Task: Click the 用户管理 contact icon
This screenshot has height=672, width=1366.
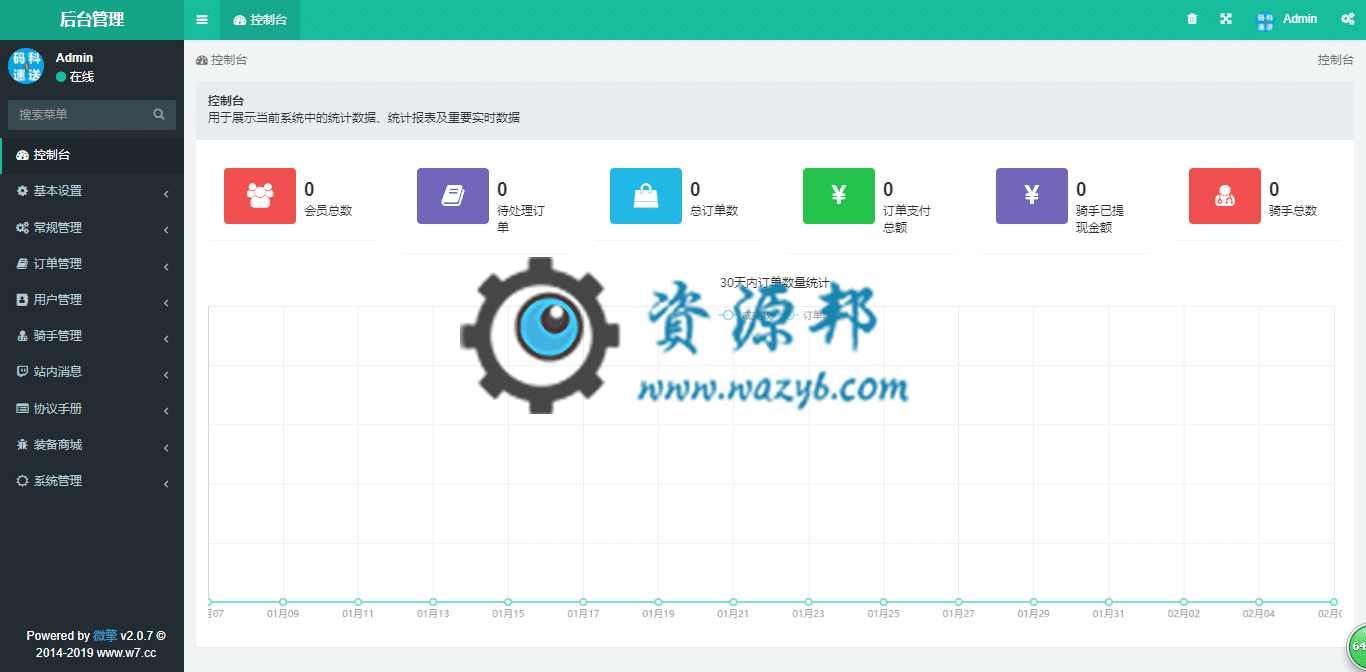Action: (22, 300)
